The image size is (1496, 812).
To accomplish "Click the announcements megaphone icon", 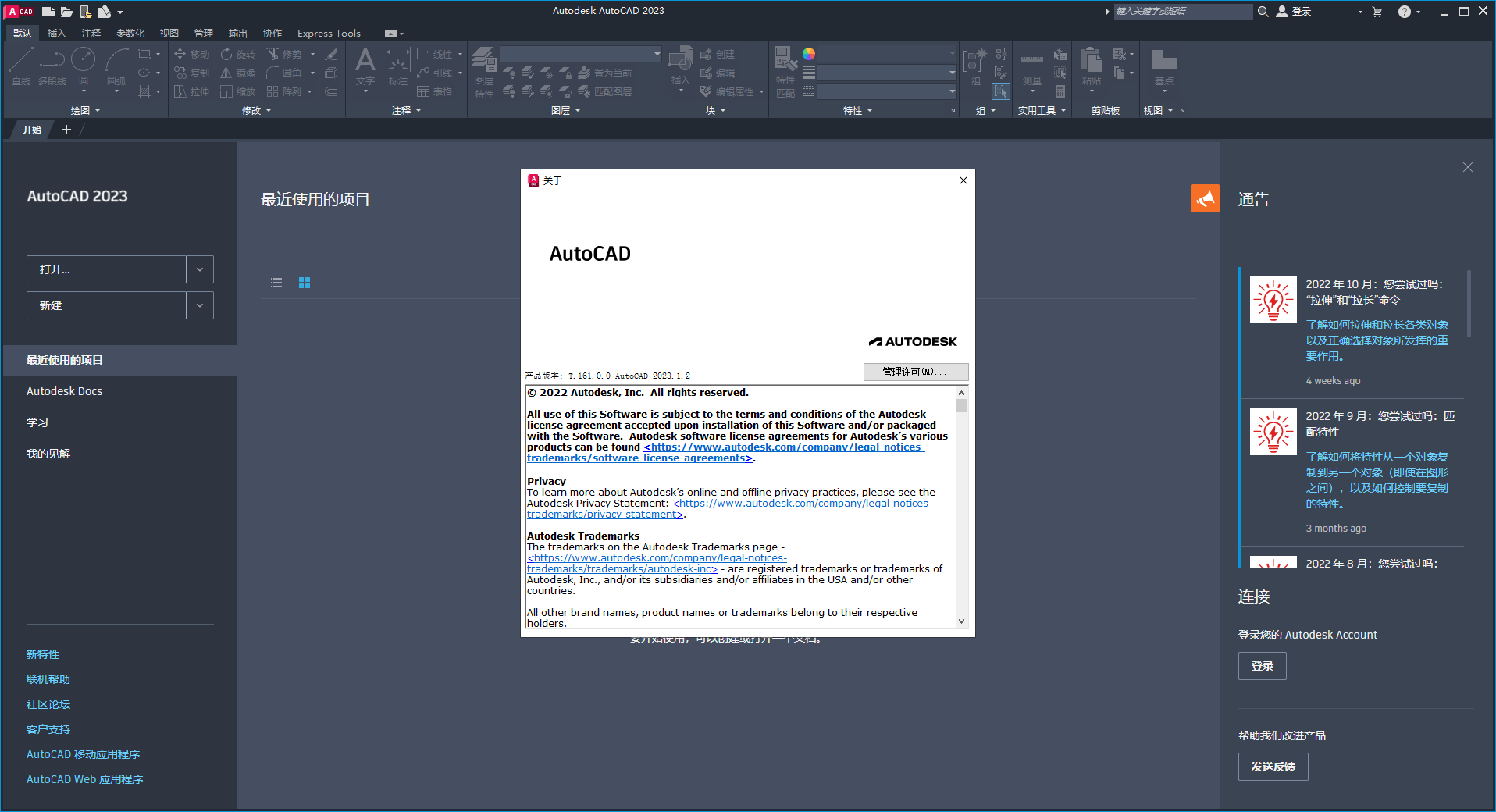I will click(x=1205, y=198).
